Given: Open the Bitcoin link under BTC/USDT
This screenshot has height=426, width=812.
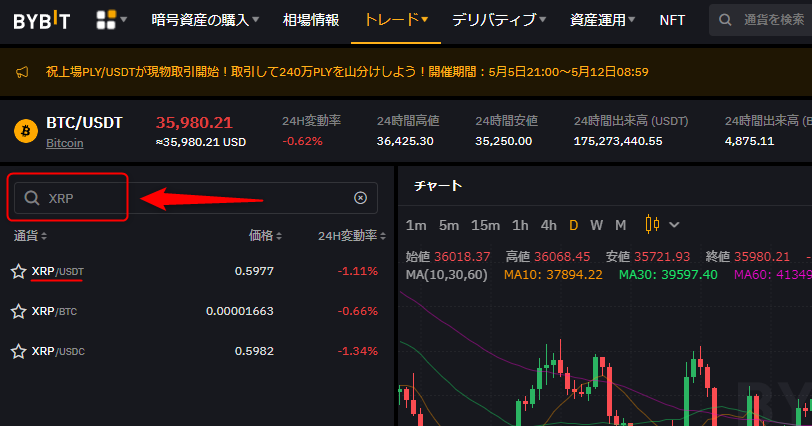Looking at the screenshot, I should 65,143.
